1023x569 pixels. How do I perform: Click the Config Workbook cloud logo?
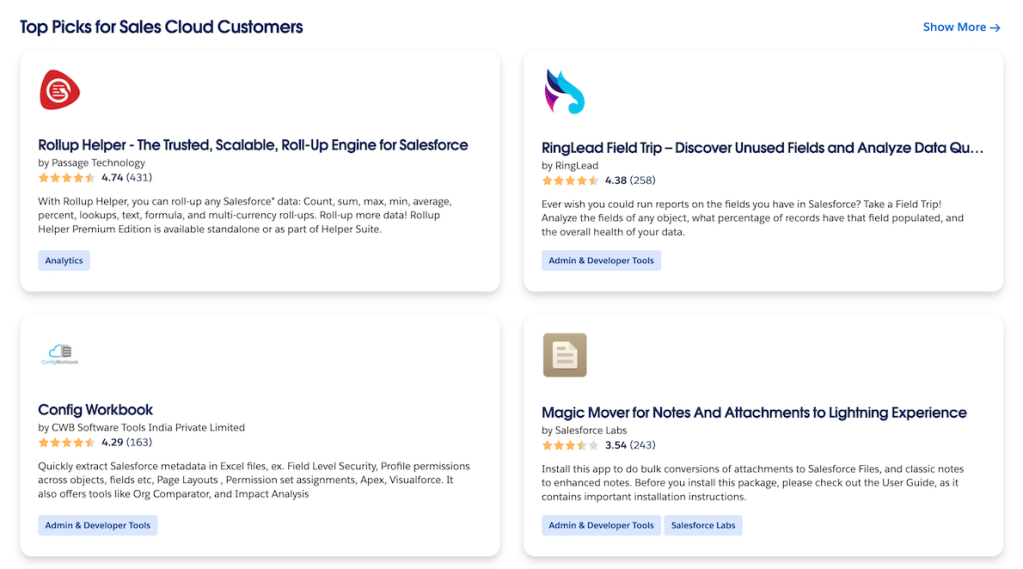[x=60, y=354]
